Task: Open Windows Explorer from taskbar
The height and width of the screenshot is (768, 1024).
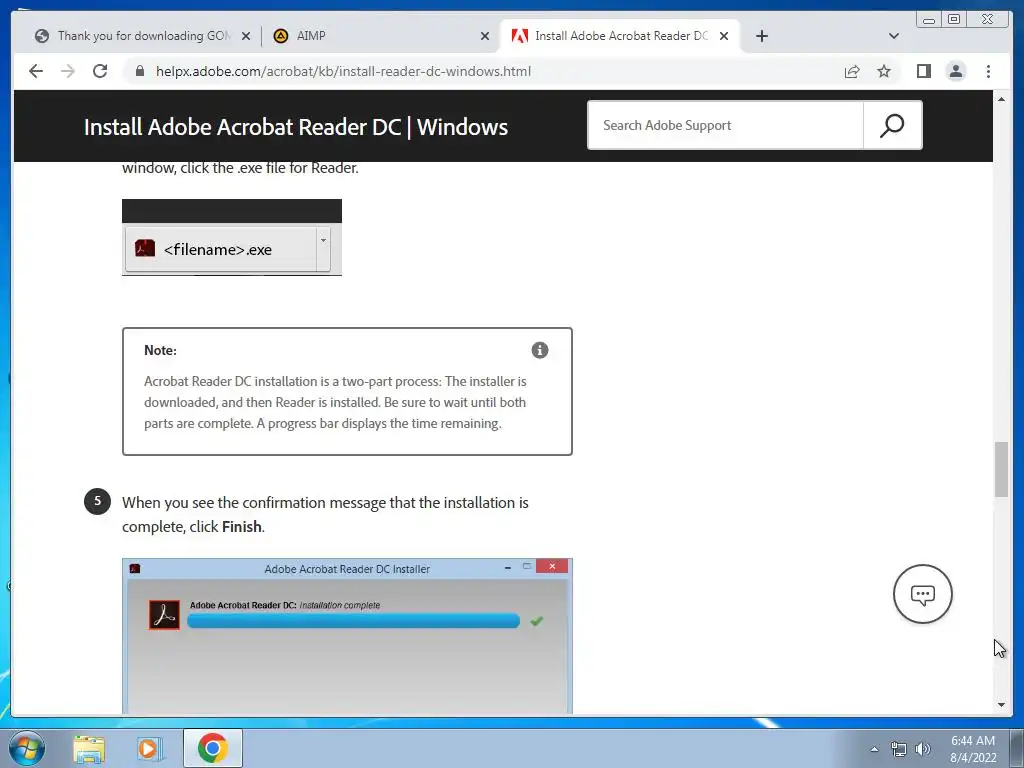Action: (89, 748)
